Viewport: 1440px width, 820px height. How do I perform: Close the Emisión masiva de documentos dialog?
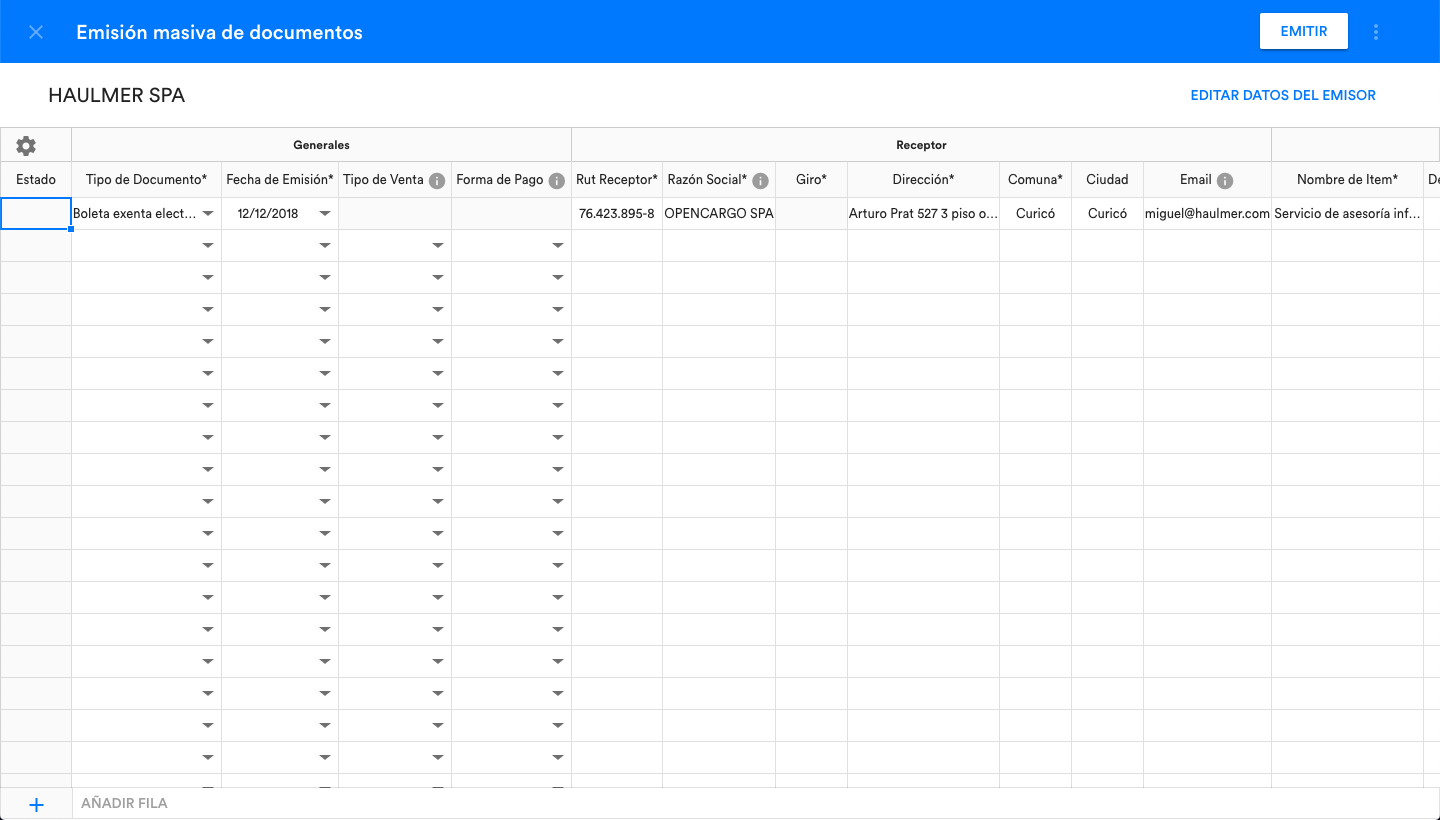click(x=36, y=32)
